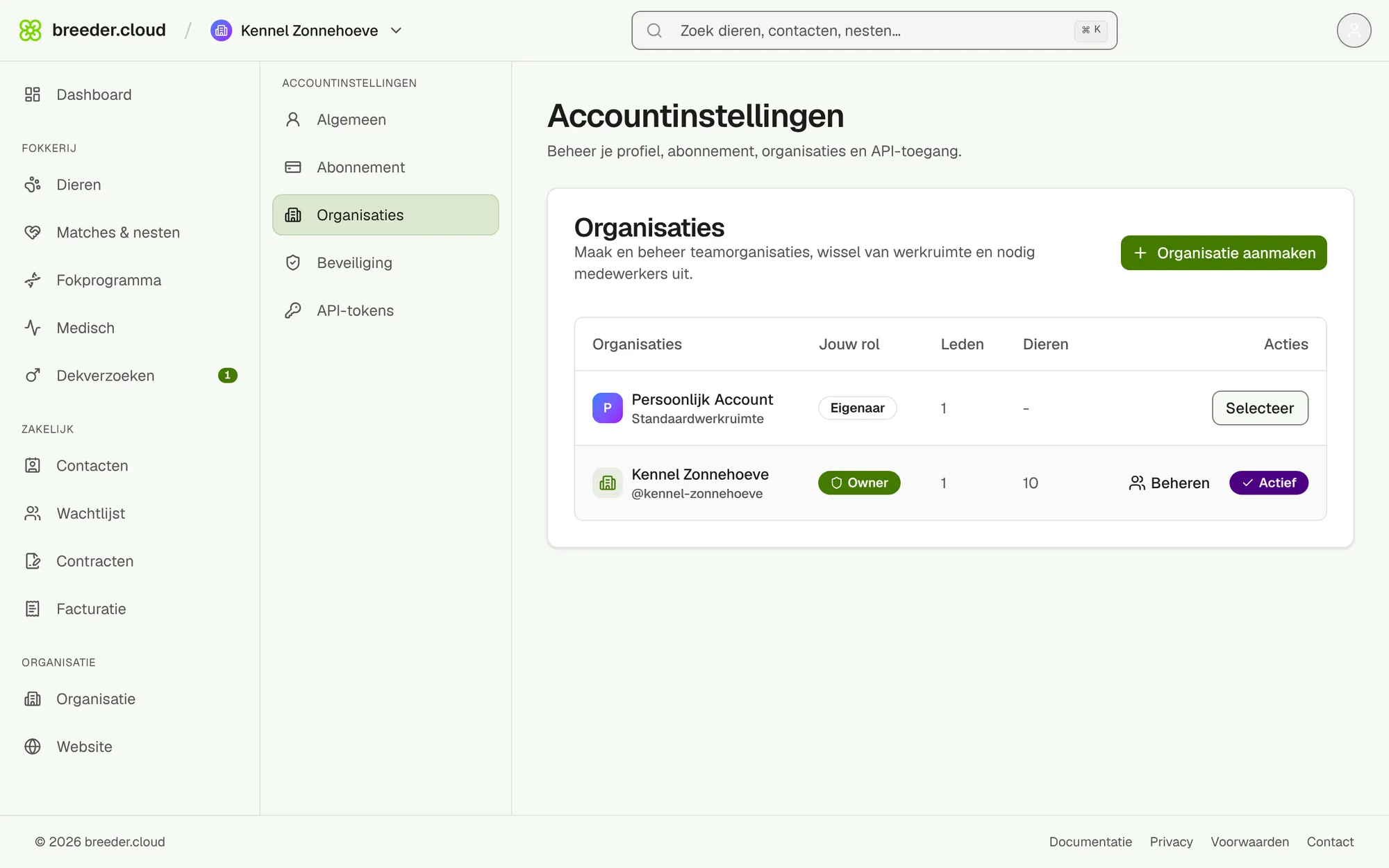Screen dimensions: 1389x868
Task: Click the Algemeen person icon
Action: (x=293, y=119)
